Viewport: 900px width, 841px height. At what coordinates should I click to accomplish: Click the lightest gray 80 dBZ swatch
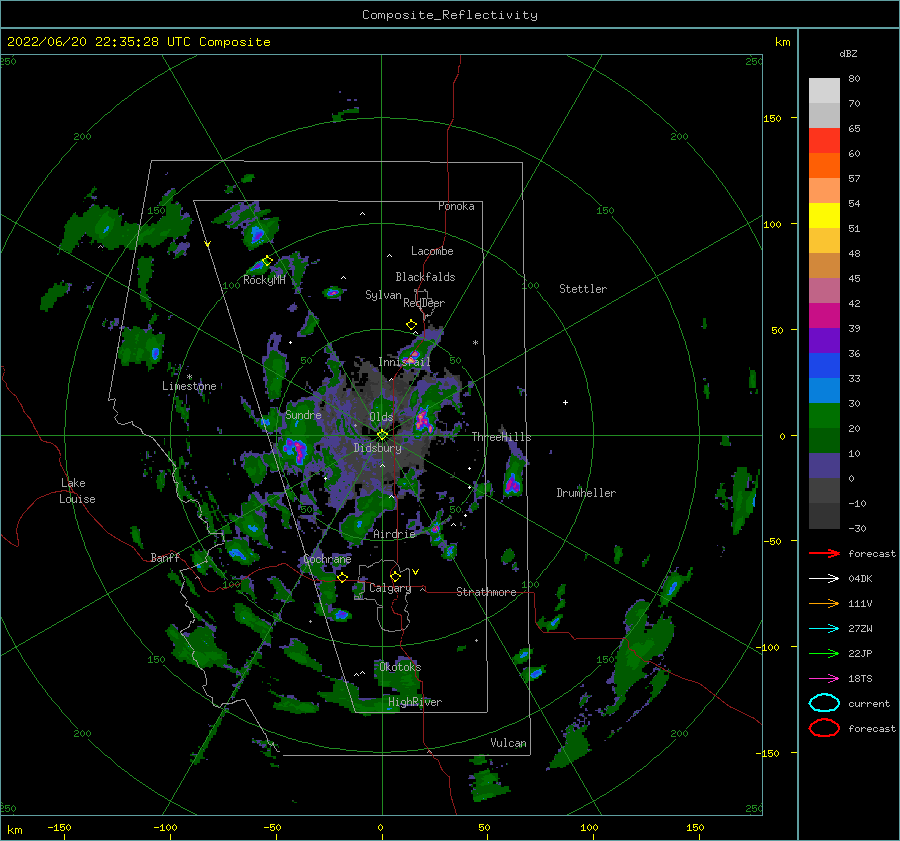(x=824, y=91)
